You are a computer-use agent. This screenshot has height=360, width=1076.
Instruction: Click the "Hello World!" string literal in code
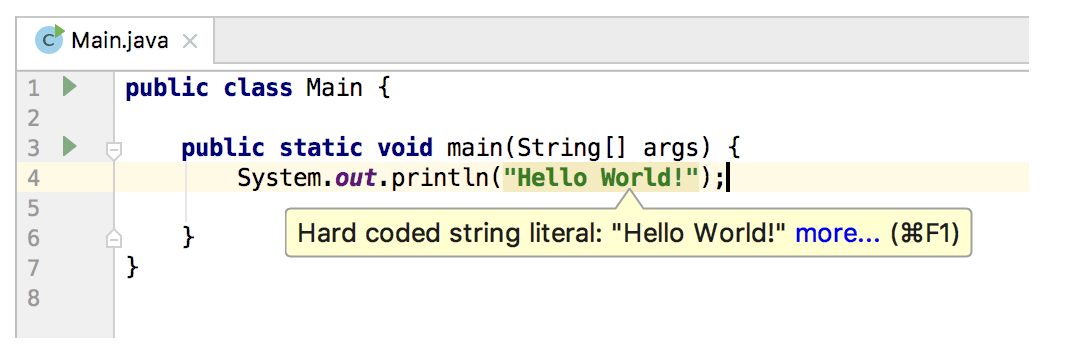[600, 178]
